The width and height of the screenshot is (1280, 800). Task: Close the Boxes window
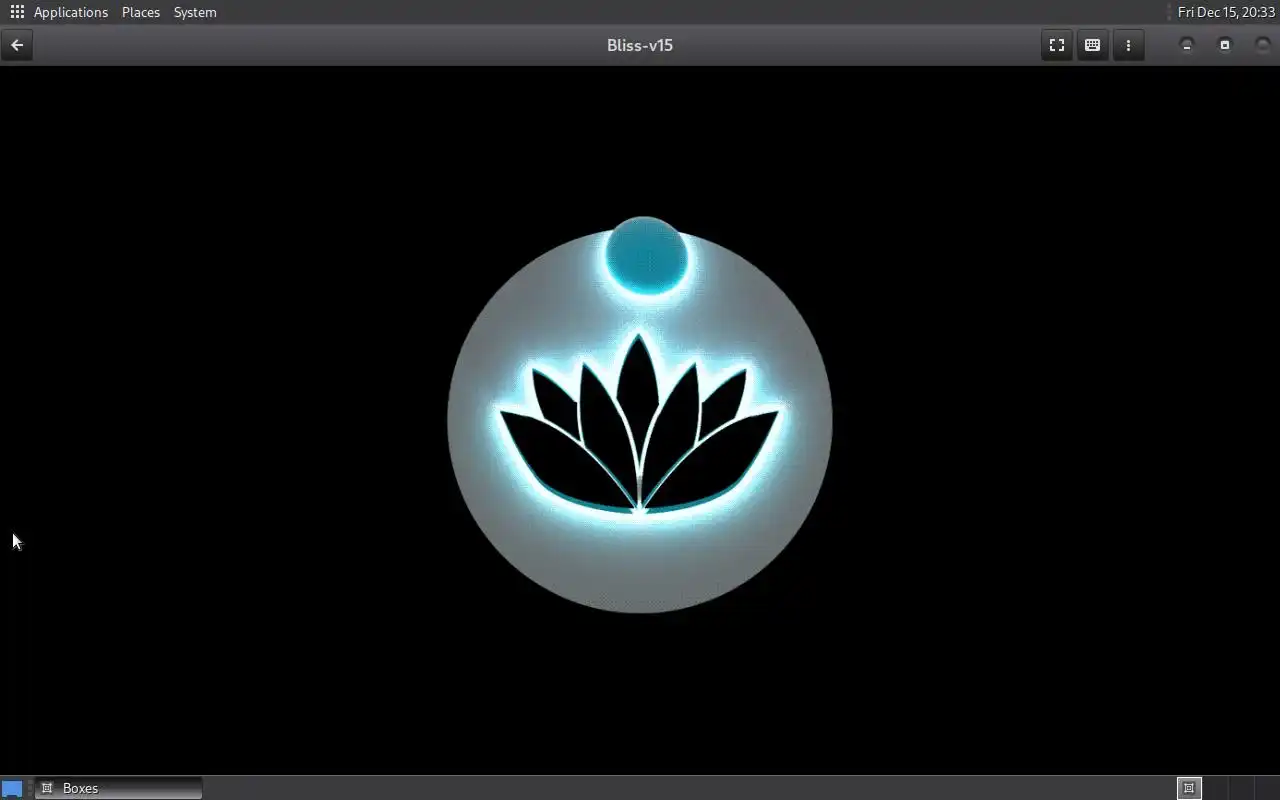(x=1262, y=45)
